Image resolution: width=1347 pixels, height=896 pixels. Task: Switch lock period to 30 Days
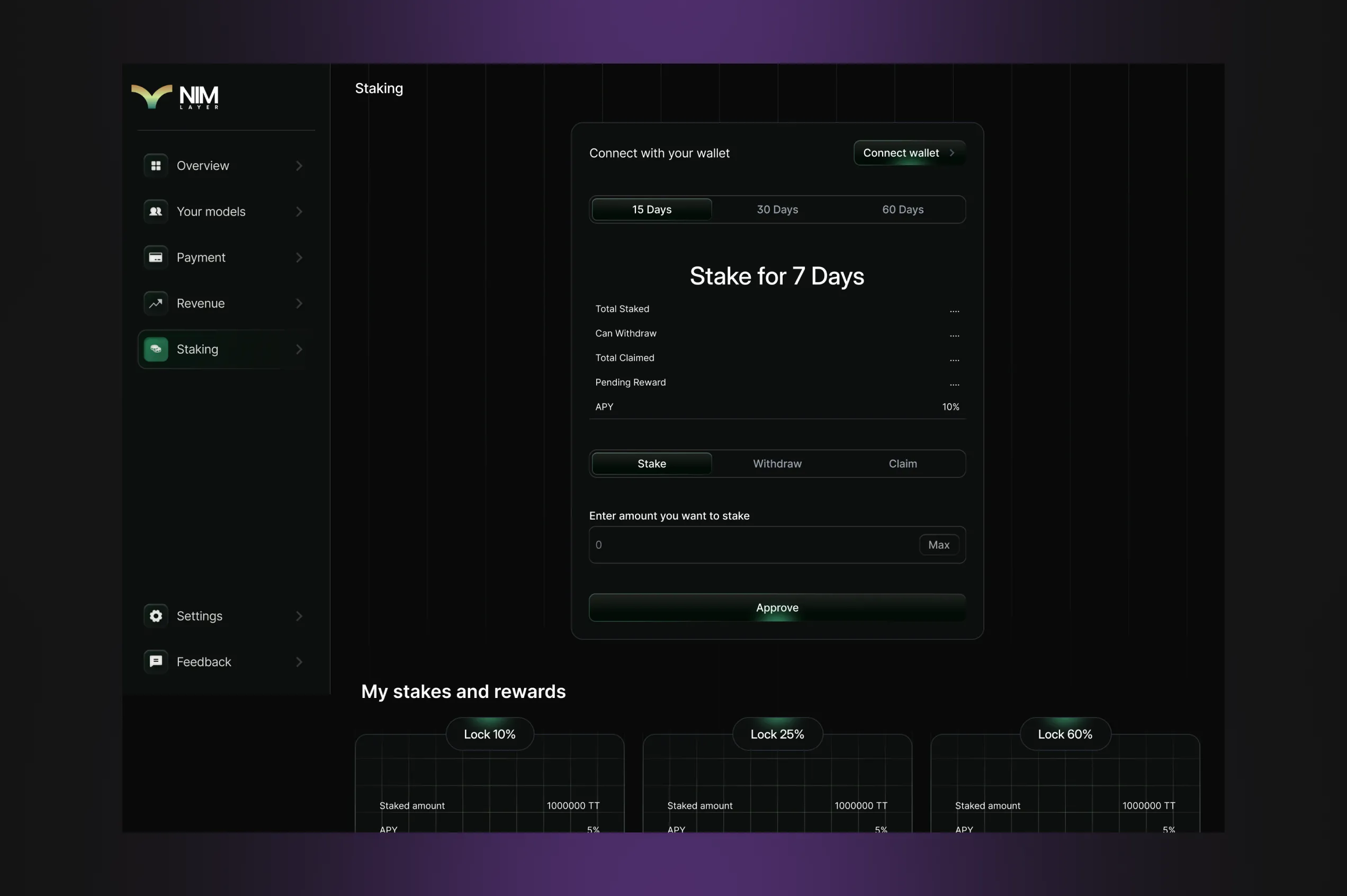tap(777, 209)
